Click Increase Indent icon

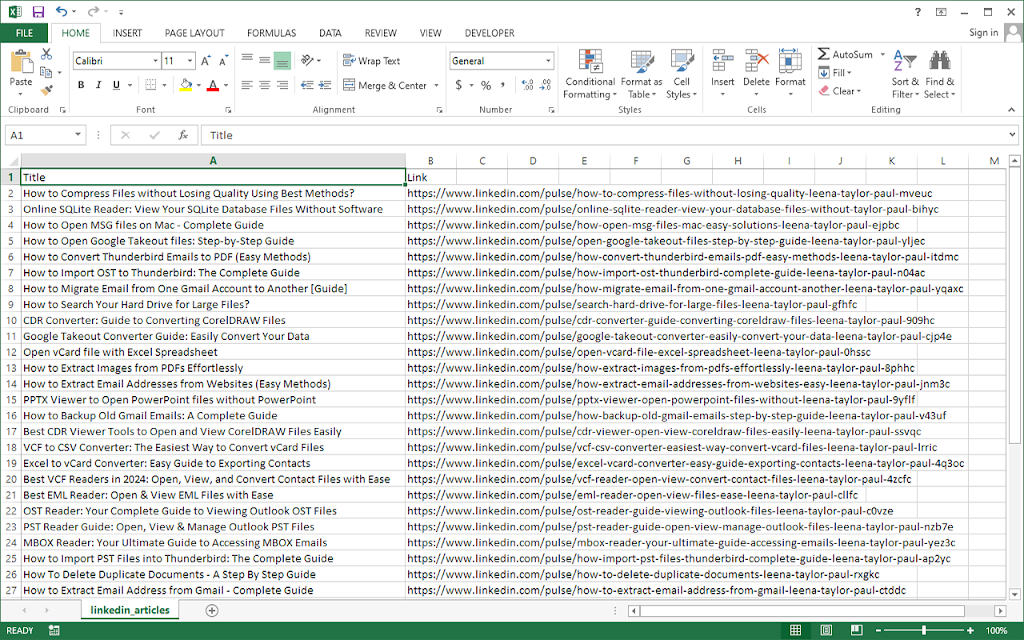coord(325,85)
